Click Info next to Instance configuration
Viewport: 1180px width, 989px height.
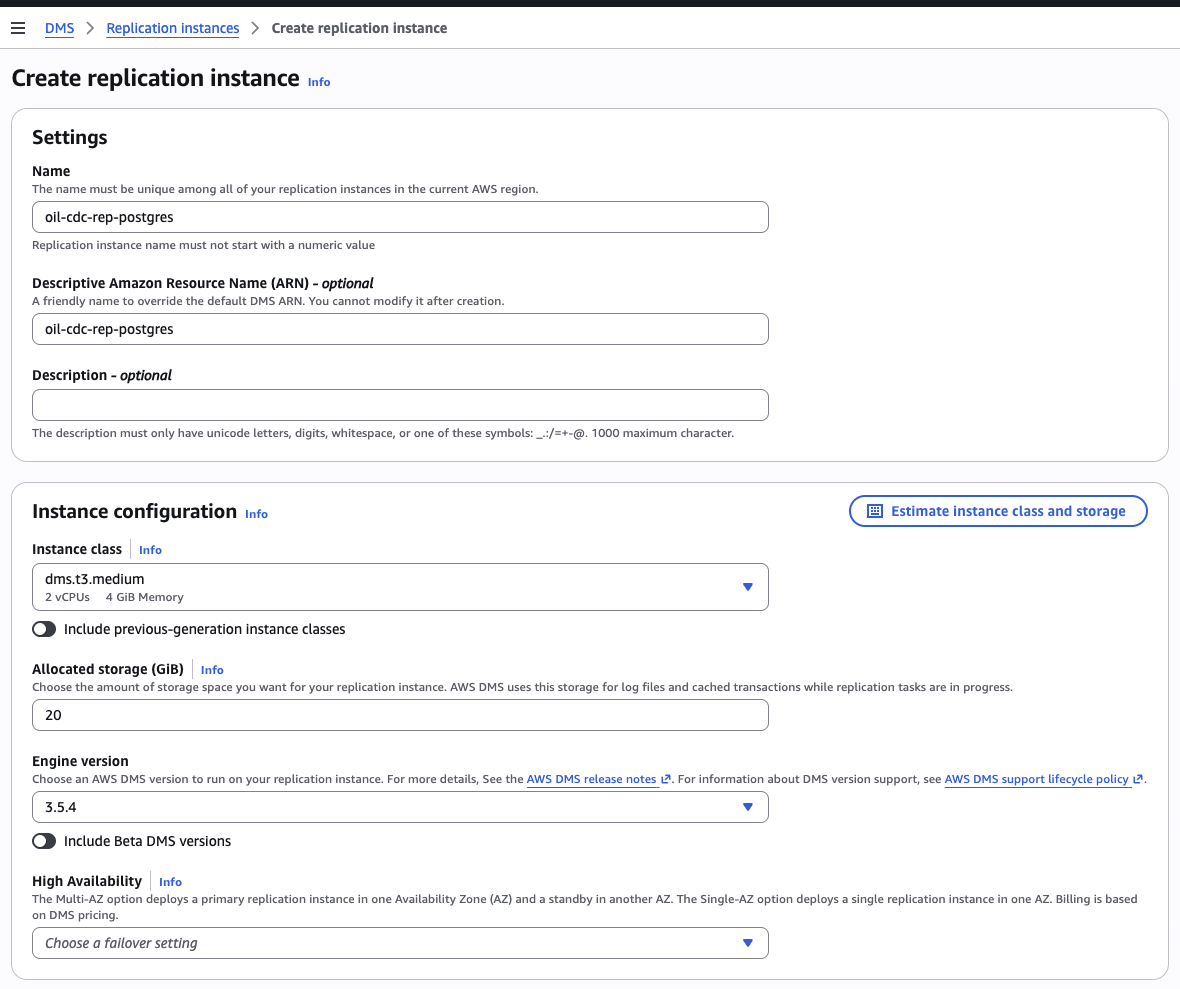[256, 514]
